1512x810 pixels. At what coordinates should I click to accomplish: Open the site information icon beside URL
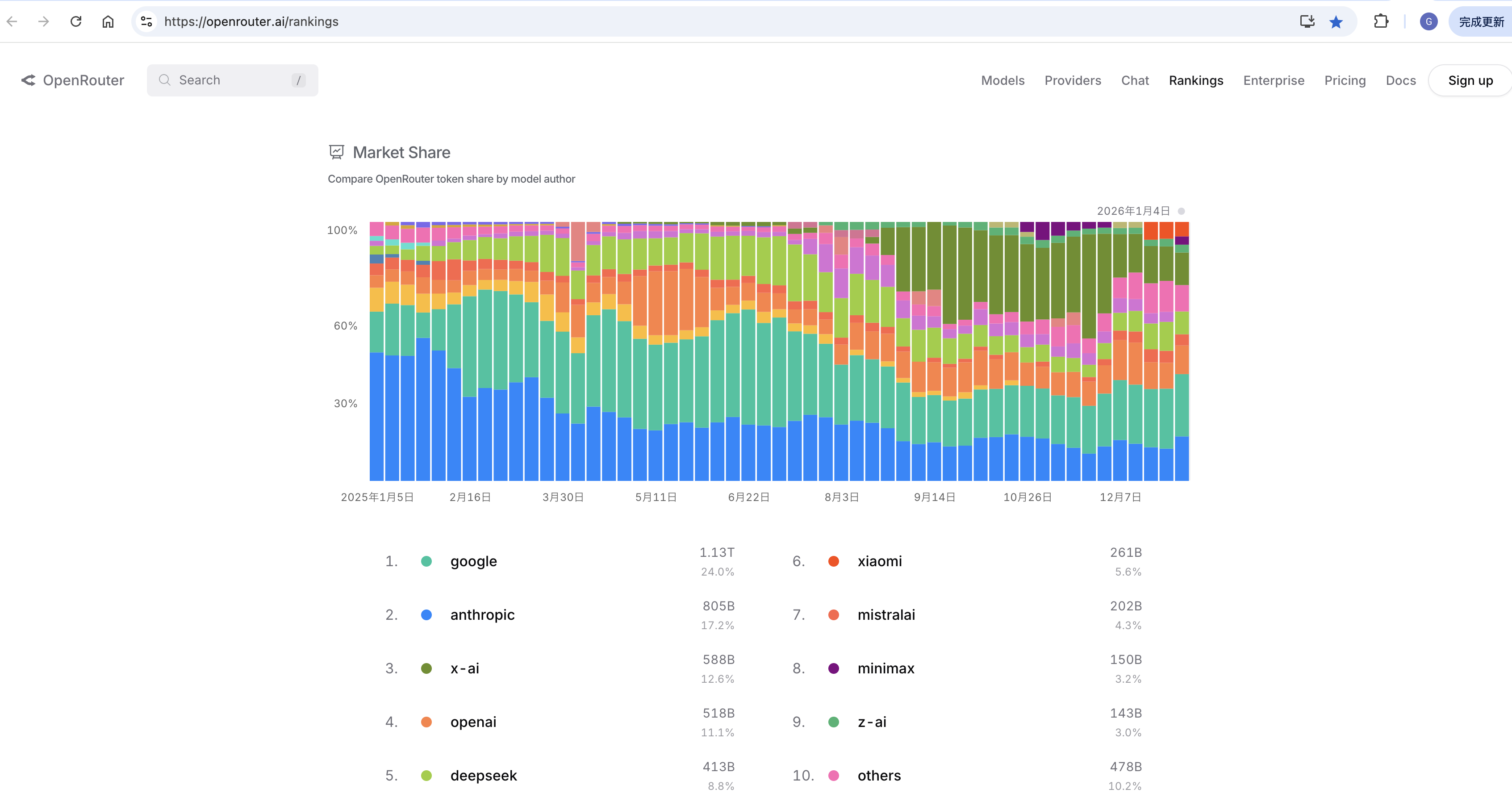147,22
